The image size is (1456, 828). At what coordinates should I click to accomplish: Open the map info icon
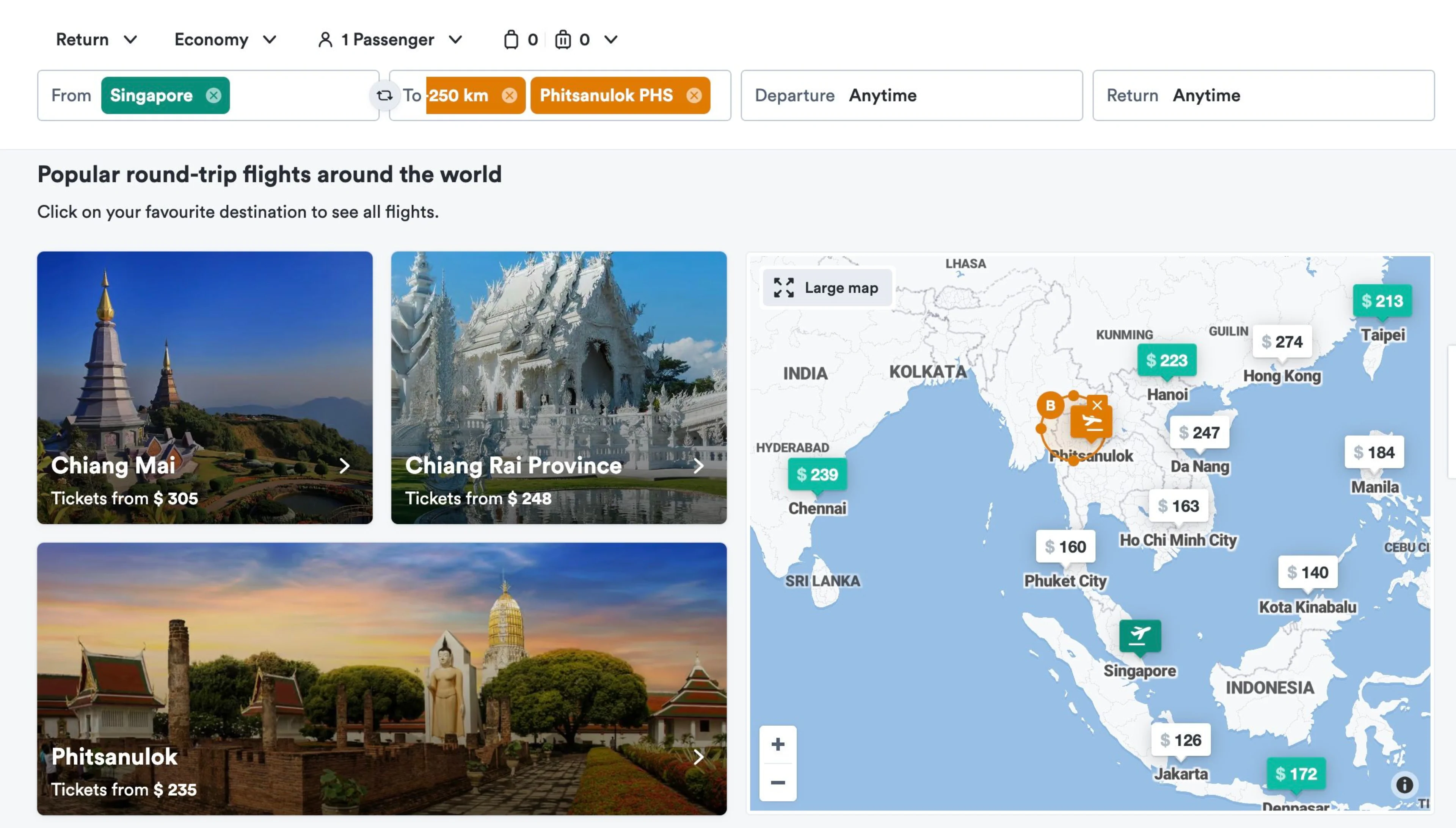[1404, 785]
